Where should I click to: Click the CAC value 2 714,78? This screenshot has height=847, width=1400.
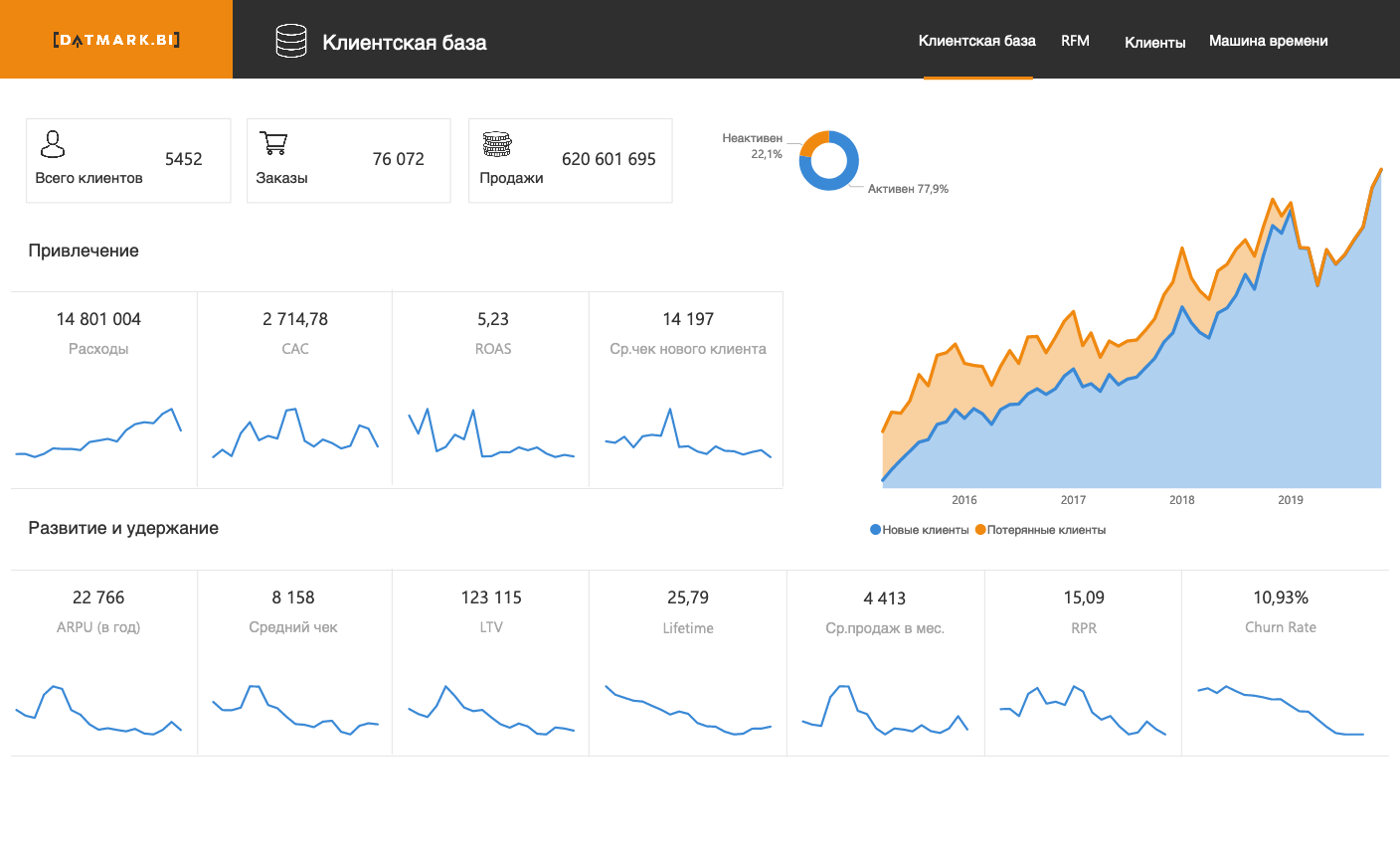click(x=295, y=319)
